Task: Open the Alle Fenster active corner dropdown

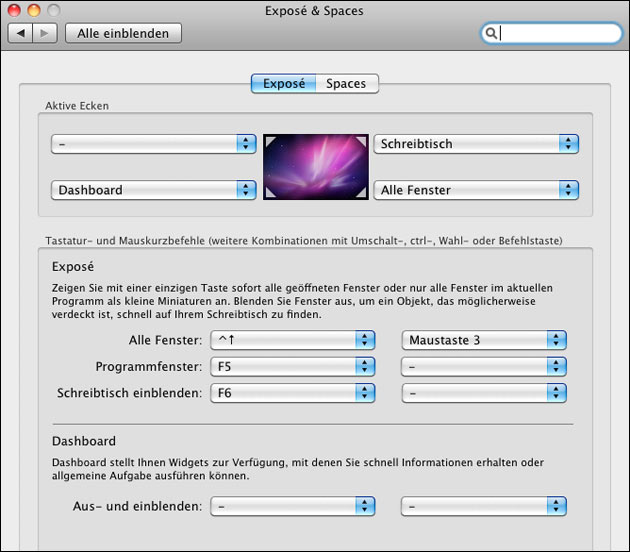Action: click(x=476, y=190)
